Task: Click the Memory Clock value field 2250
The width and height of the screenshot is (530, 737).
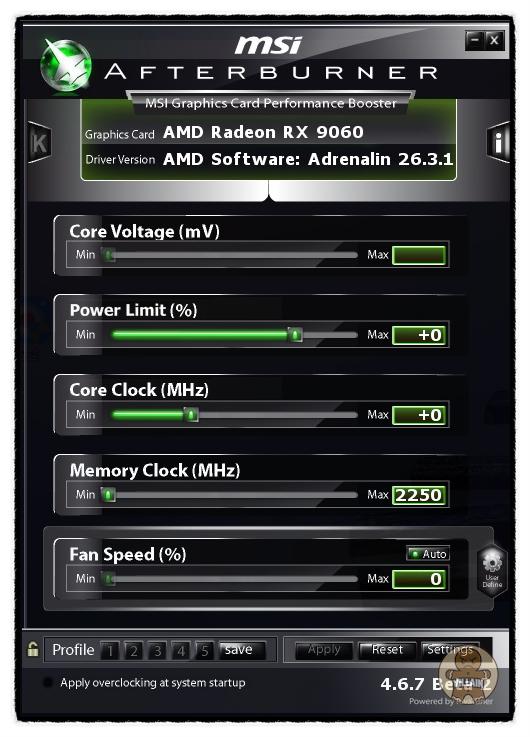Action: [x=419, y=495]
